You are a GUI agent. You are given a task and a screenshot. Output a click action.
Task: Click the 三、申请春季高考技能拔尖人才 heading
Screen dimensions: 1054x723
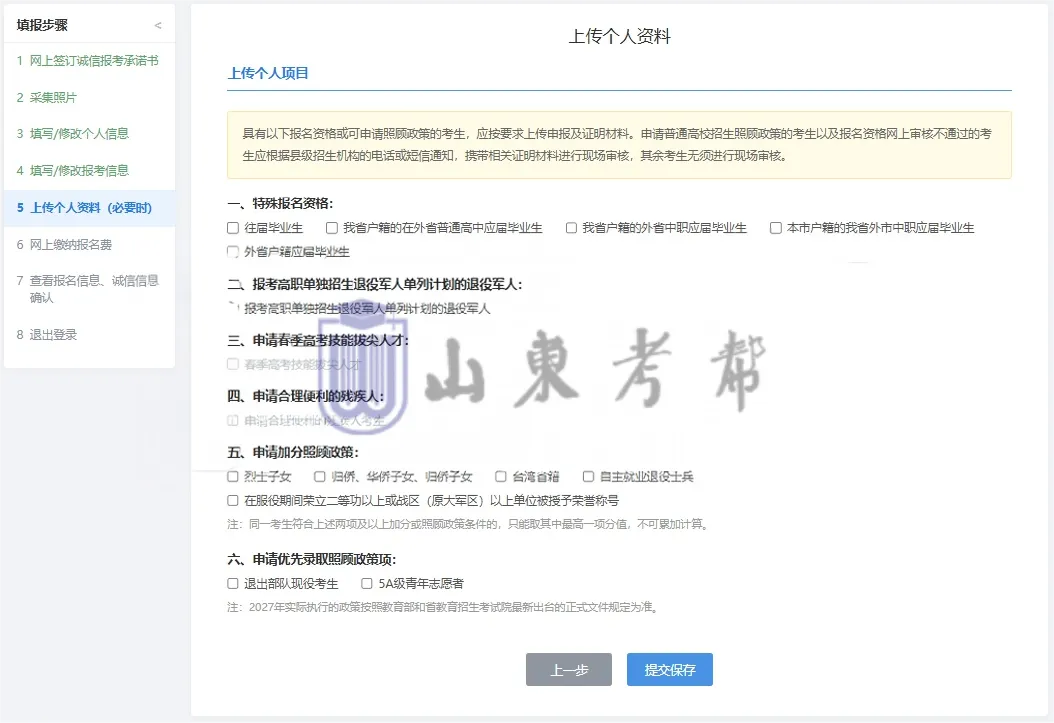point(318,341)
